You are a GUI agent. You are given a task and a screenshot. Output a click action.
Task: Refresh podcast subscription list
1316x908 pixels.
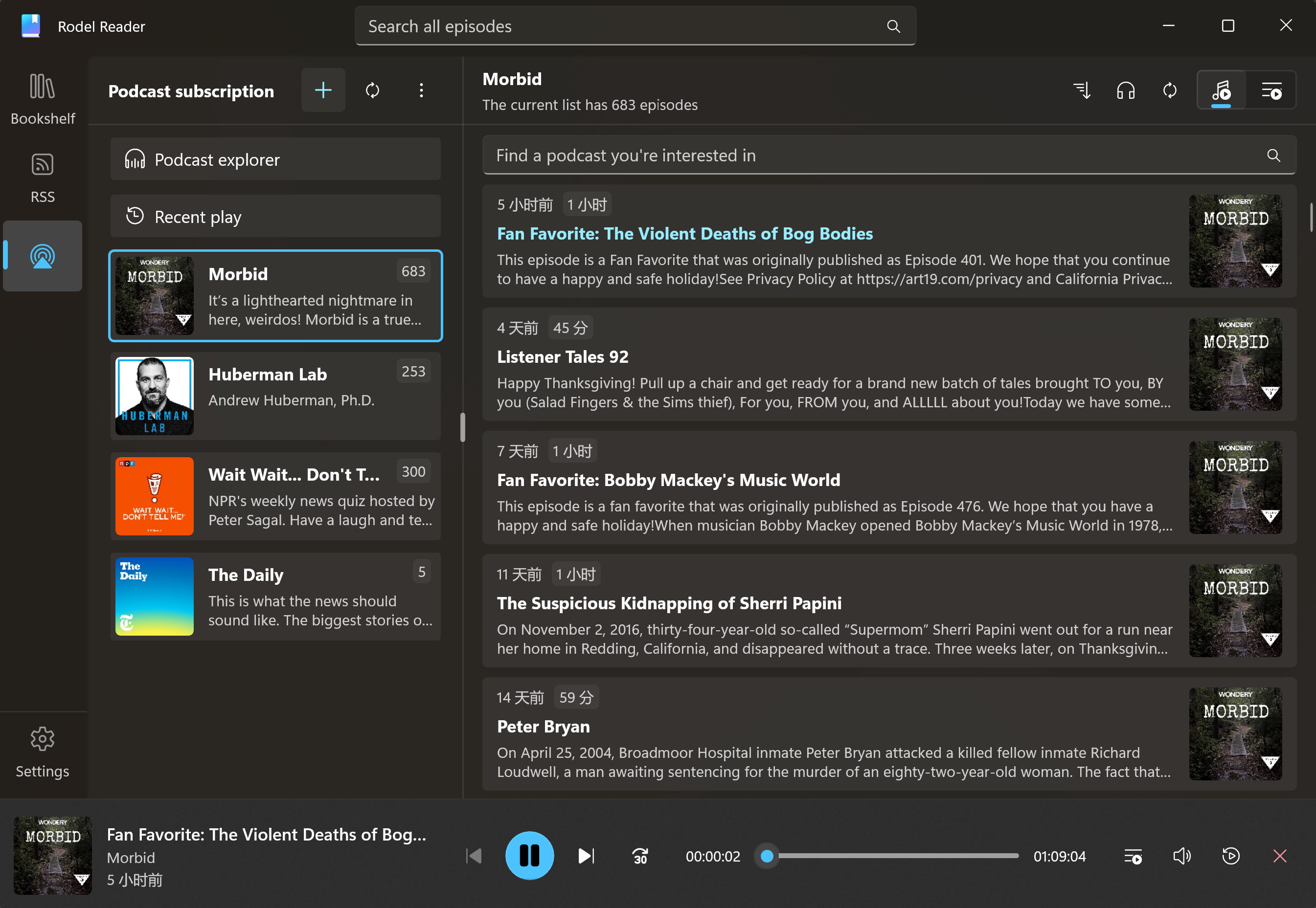click(372, 90)
